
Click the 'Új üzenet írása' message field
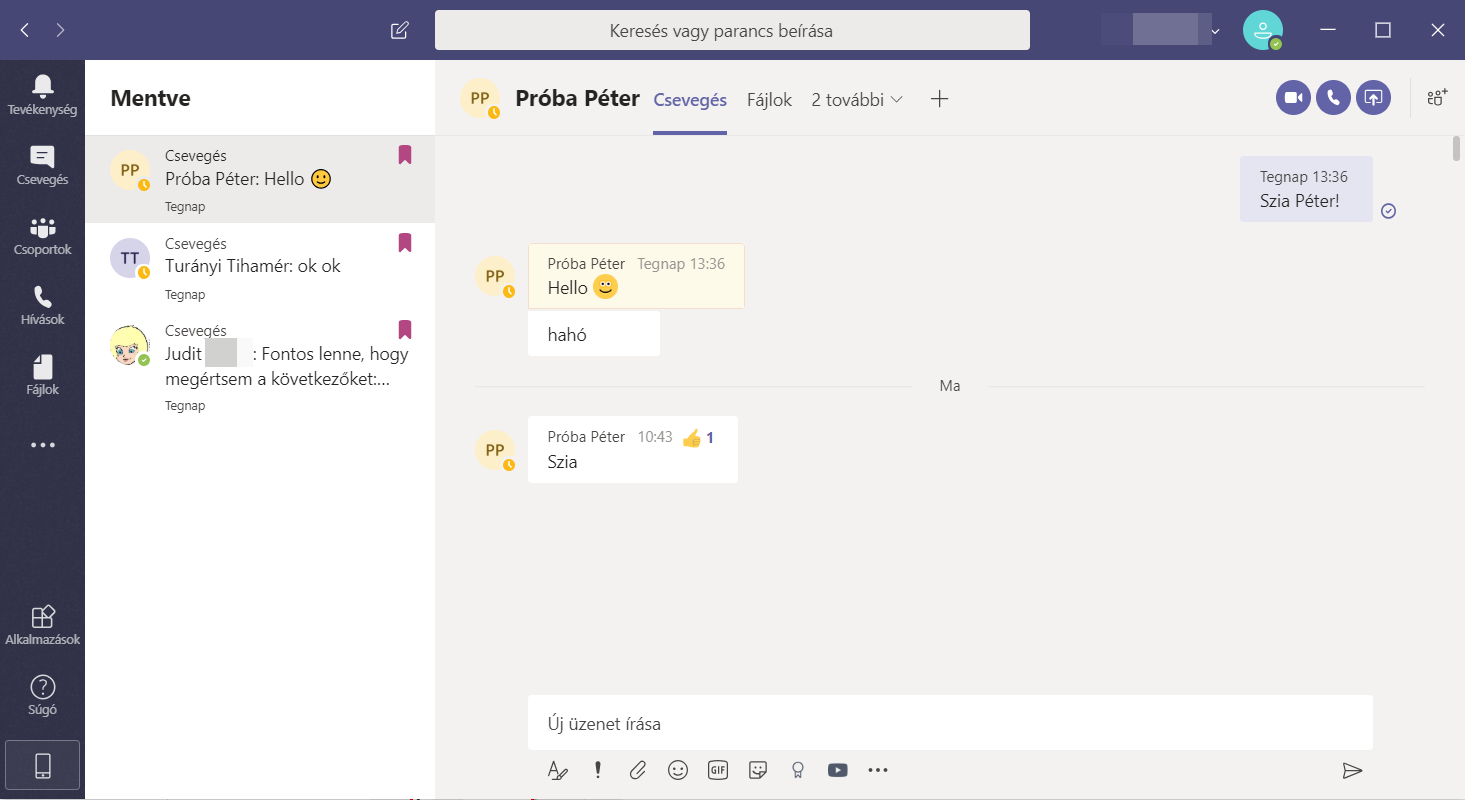point(949,723)
